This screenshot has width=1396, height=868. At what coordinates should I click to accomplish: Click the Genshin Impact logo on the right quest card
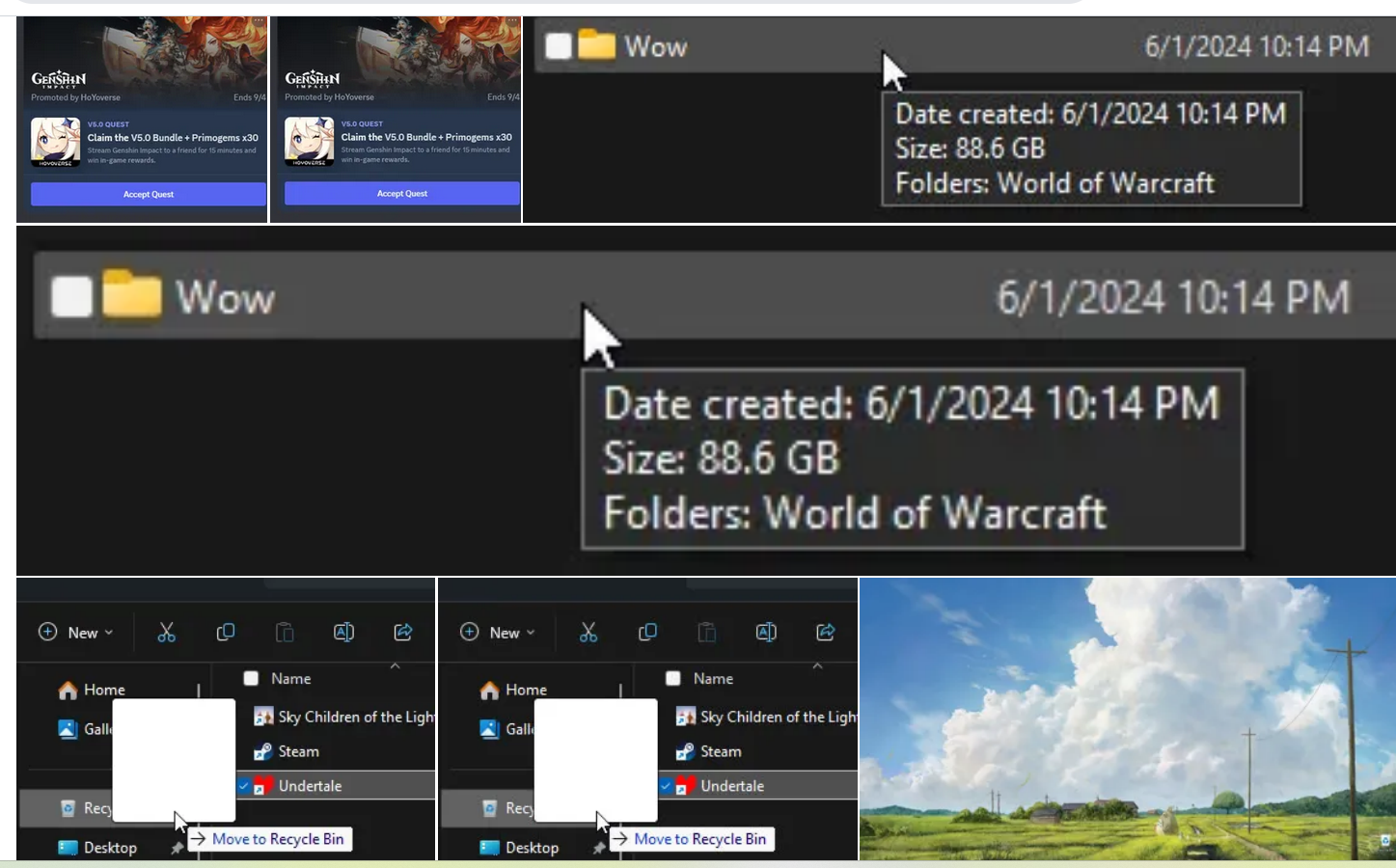click(x=313, y=79)
